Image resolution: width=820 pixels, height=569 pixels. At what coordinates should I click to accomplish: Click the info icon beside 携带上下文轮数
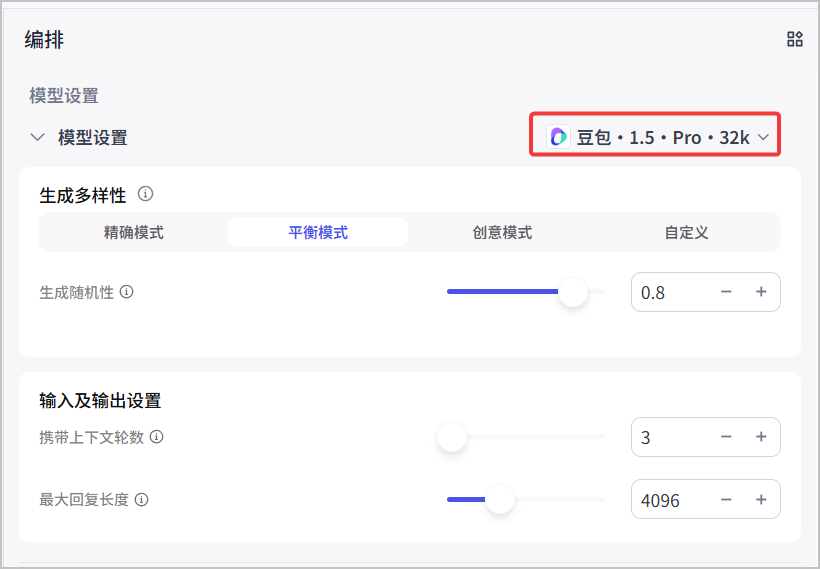pos(156,437)
